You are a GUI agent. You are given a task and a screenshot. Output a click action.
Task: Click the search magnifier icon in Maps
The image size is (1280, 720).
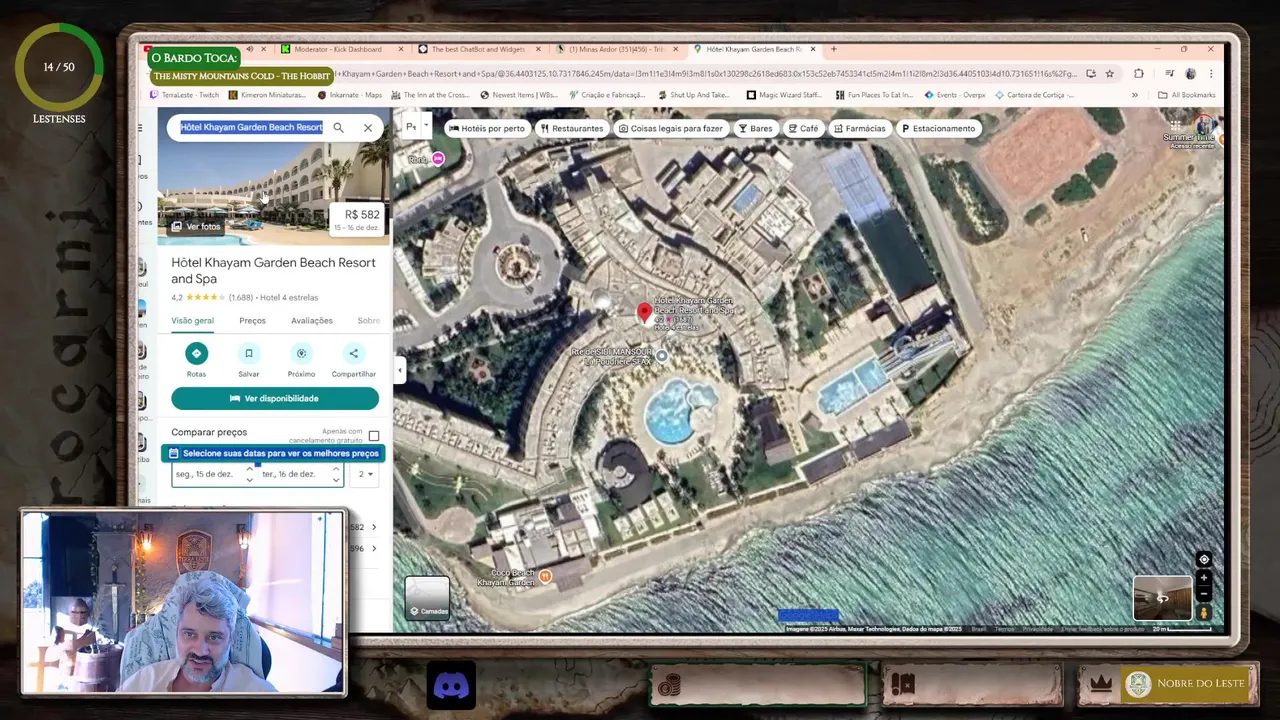click(338, 128)
